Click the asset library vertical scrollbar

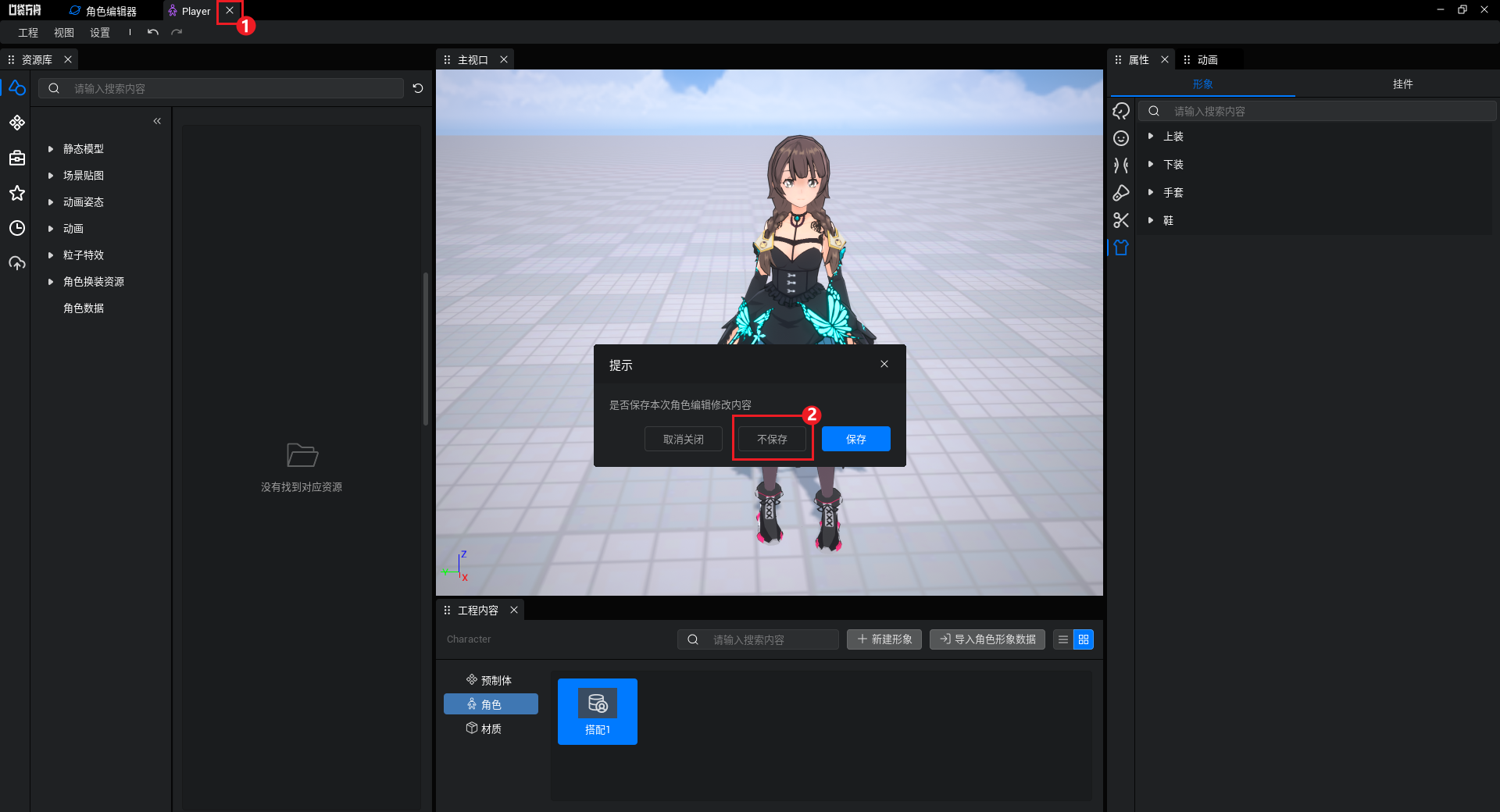pos(426,348)
